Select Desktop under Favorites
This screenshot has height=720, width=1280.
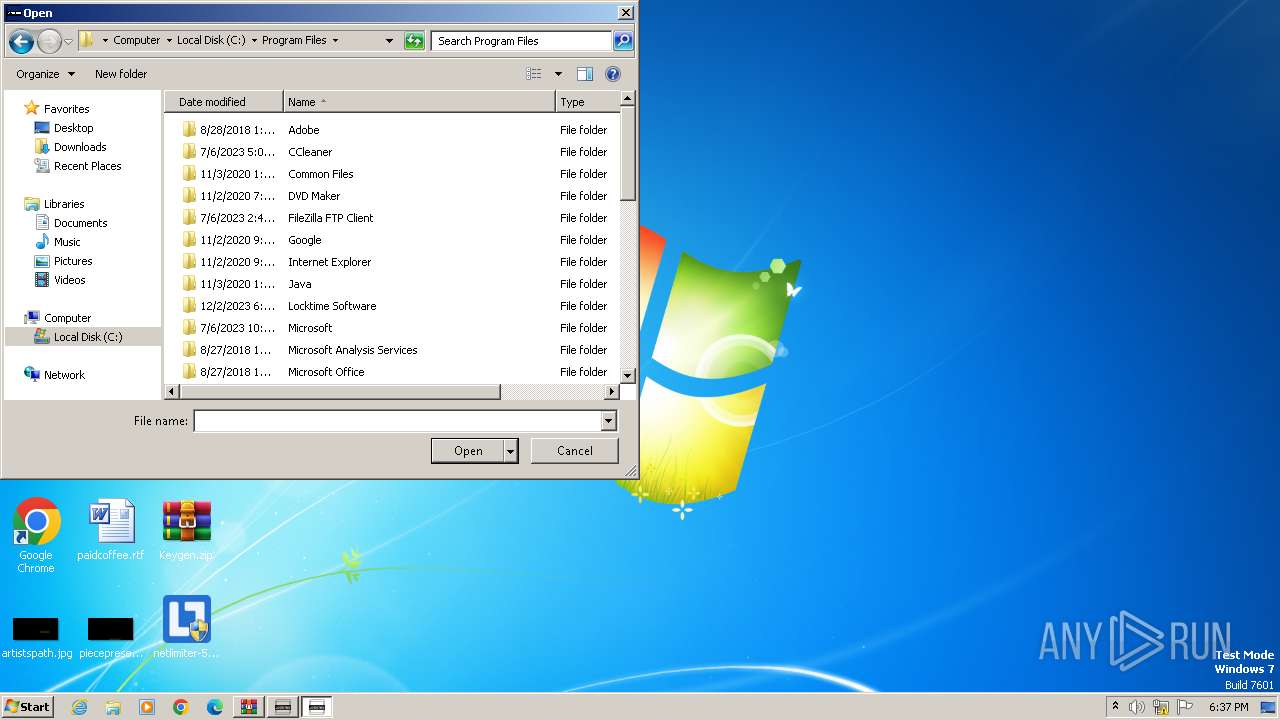73,128
